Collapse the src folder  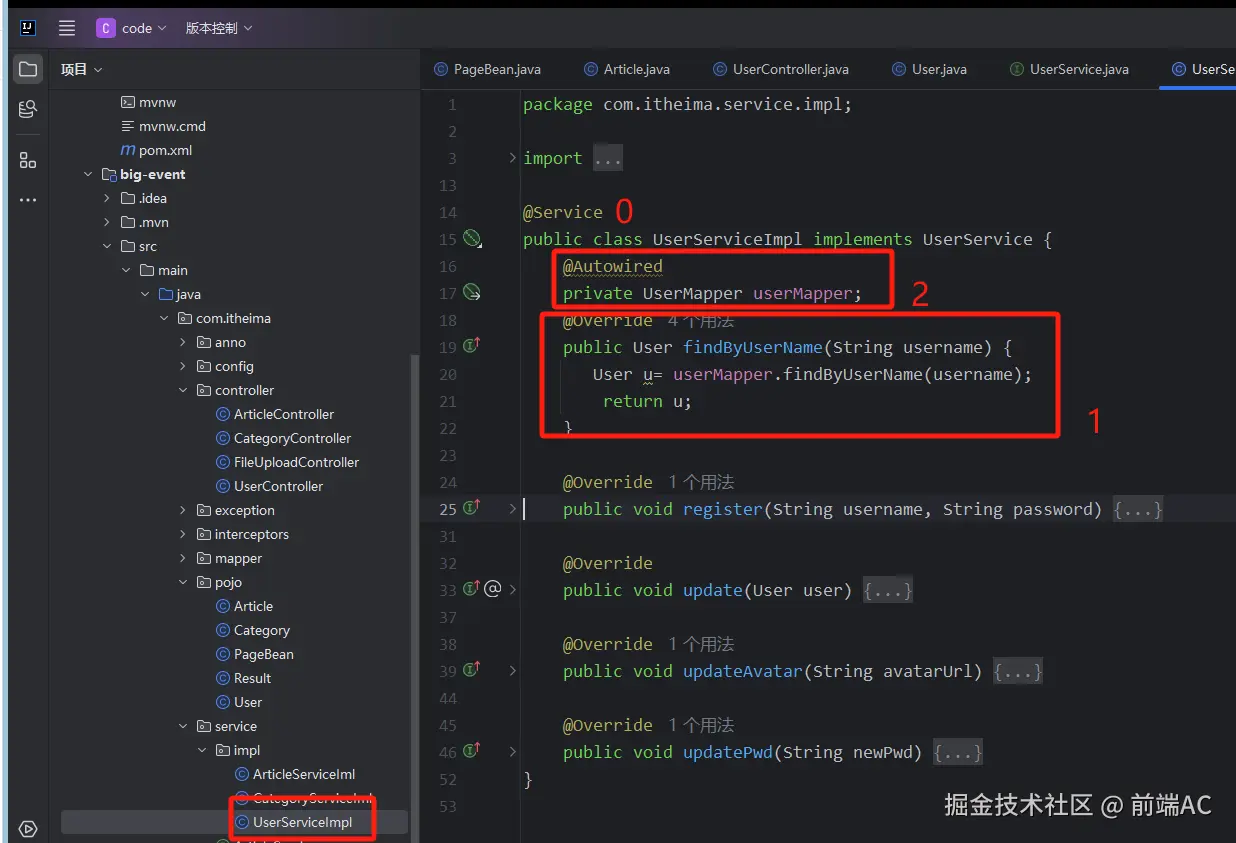(x=107, y=246)
